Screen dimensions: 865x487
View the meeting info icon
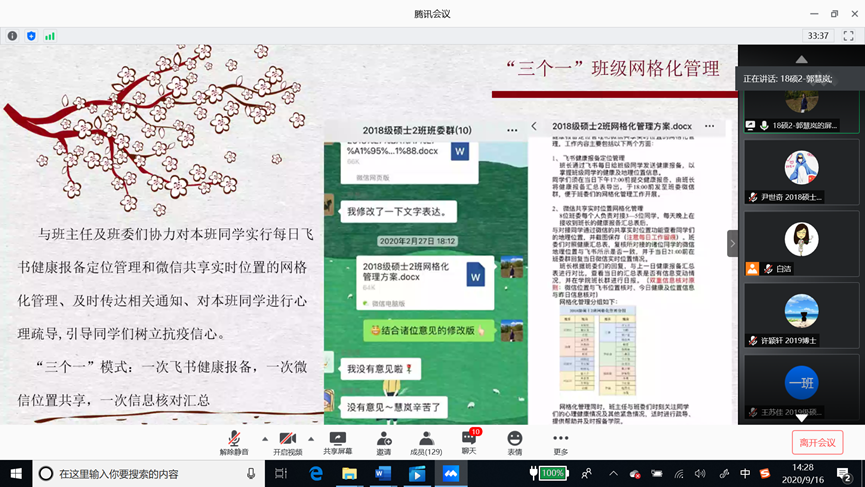[12, 36]
